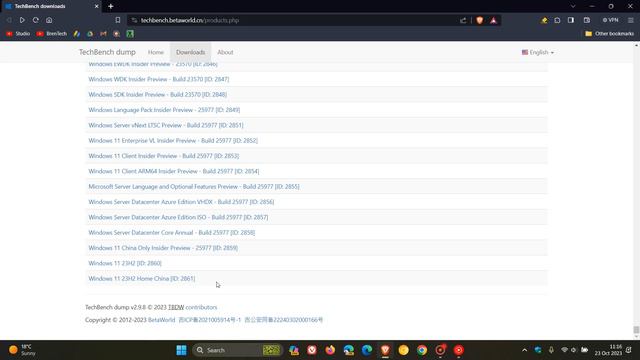
Task: Open Windows 11 China Only Insider Preview link
Action: (163, 248)
